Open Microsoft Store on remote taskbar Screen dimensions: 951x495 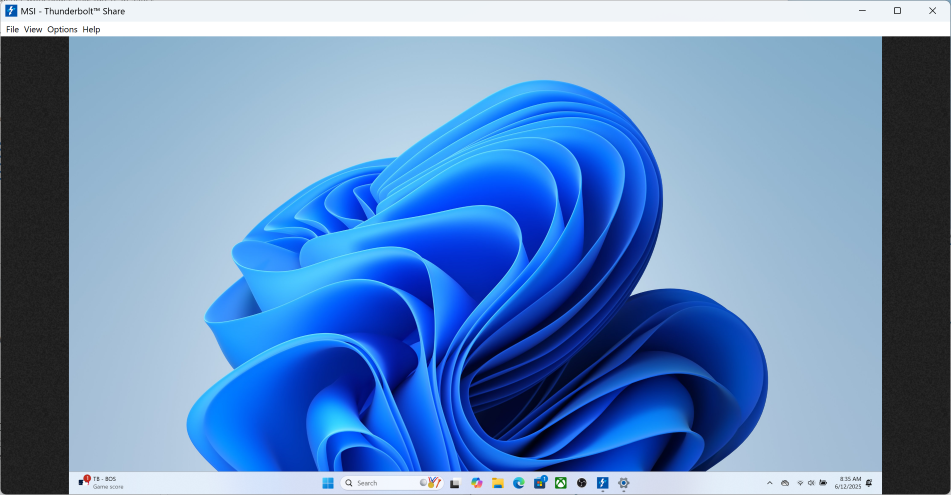pyautogui.click(x=540, y=483)
